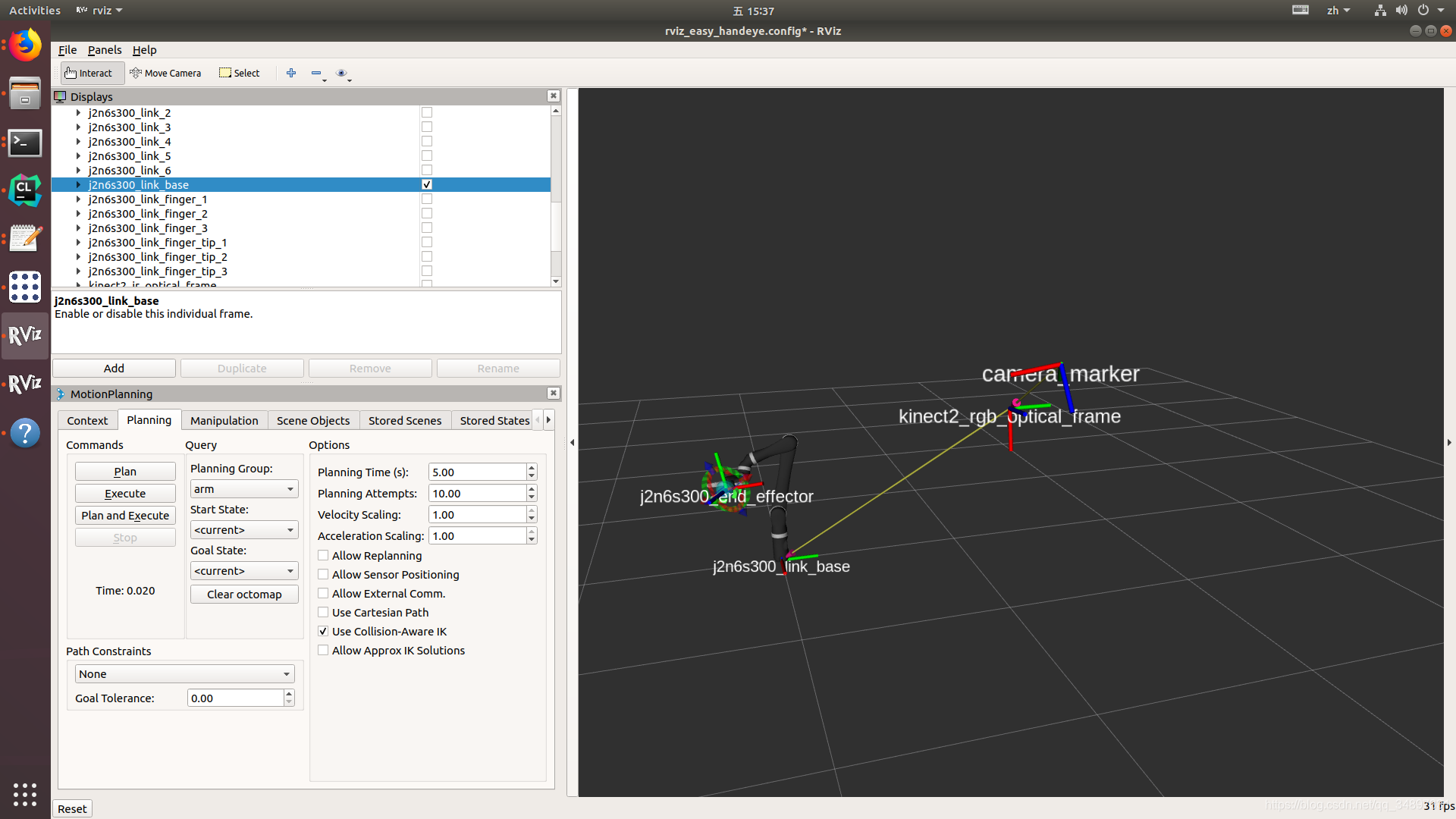Viewport: 1456px width, 819px height.
Task: Launch the terminal from the dock
Action: [25, 143]
